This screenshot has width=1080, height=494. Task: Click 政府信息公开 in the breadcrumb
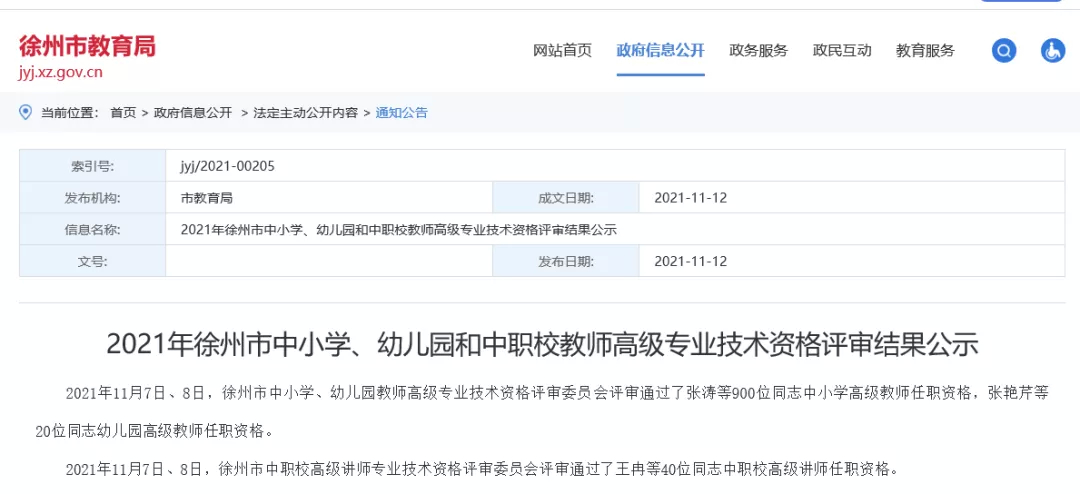193,113
